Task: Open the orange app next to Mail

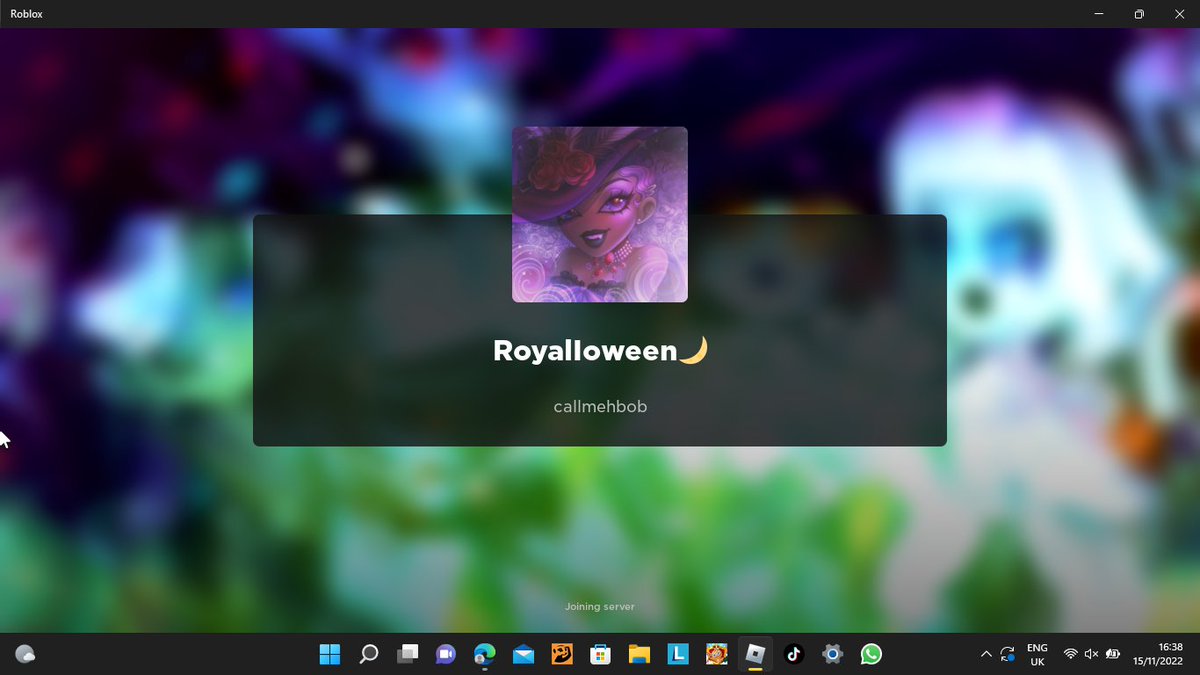Action: coord(562,654)
